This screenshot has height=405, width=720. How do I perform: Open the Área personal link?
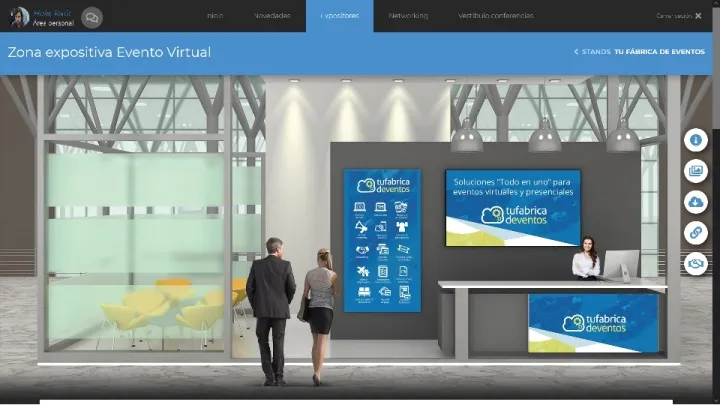(x=53, y=23)
